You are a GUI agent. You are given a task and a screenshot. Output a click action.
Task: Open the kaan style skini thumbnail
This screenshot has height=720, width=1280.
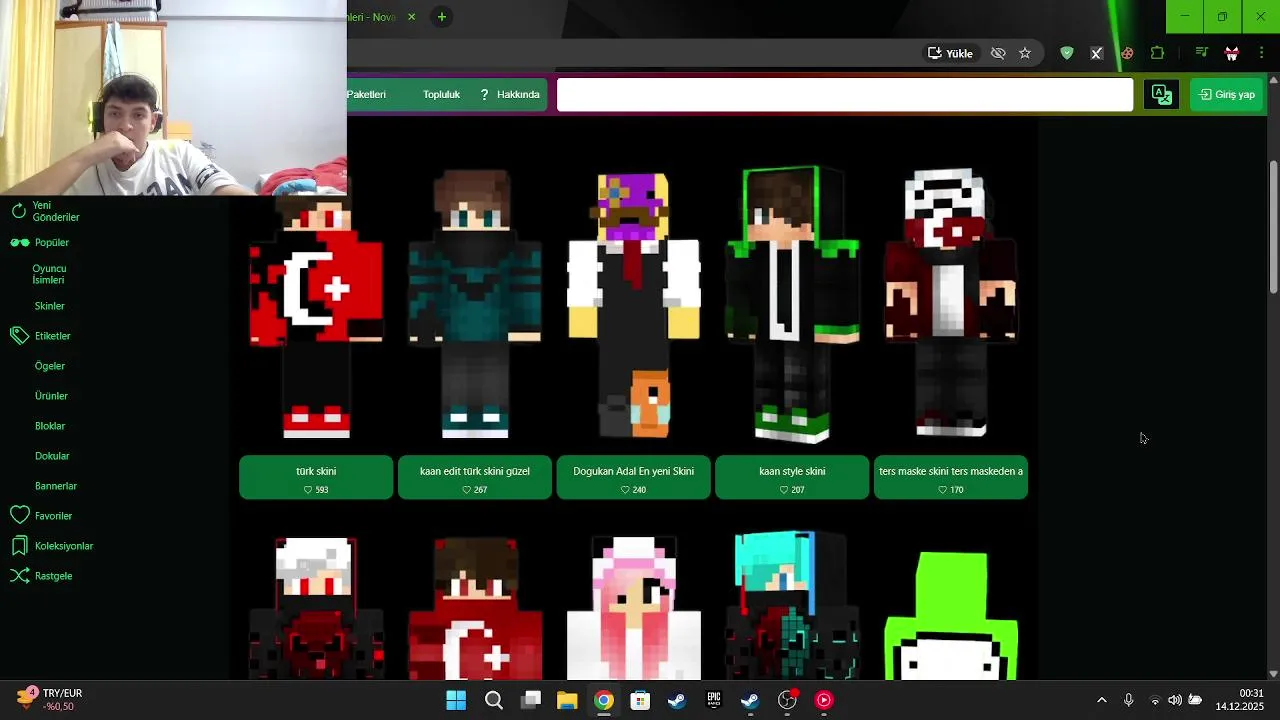coord(792,305)
